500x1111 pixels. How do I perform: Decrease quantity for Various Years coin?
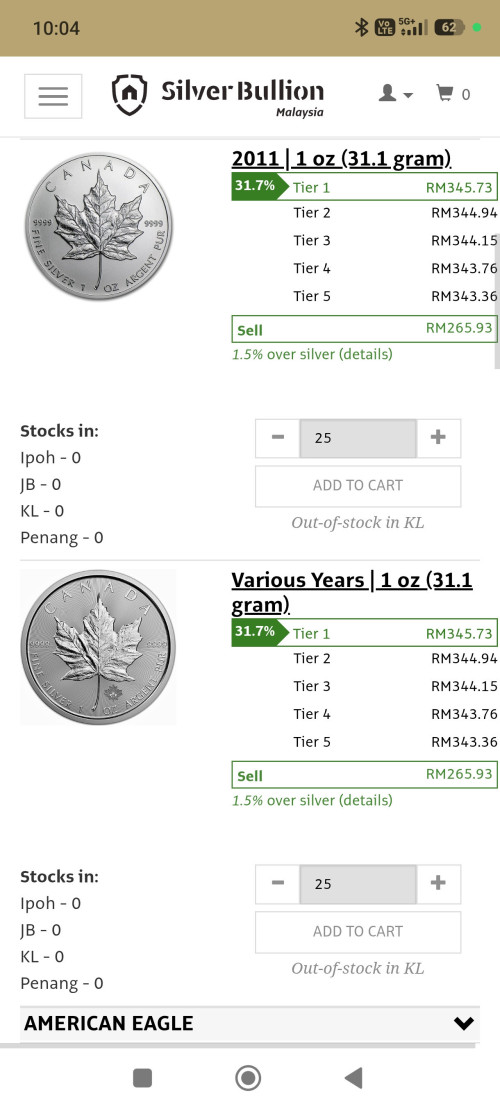(278, 884)
